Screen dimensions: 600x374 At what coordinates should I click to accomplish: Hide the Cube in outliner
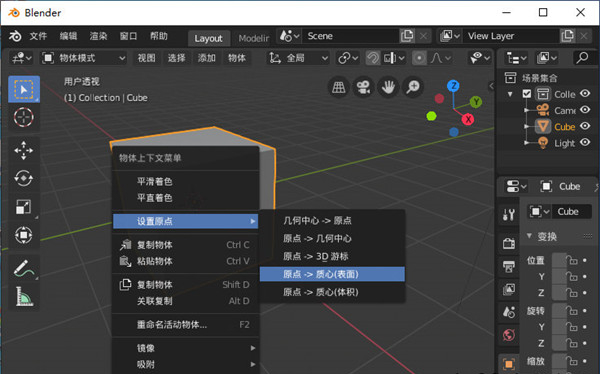point(585,126)
